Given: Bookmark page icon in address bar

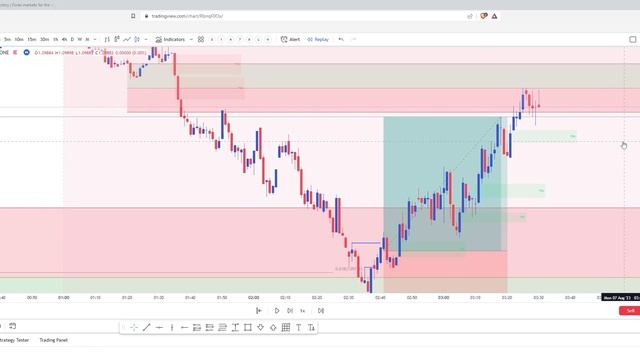Looking at the screenshot, I should tap(133, 16).
